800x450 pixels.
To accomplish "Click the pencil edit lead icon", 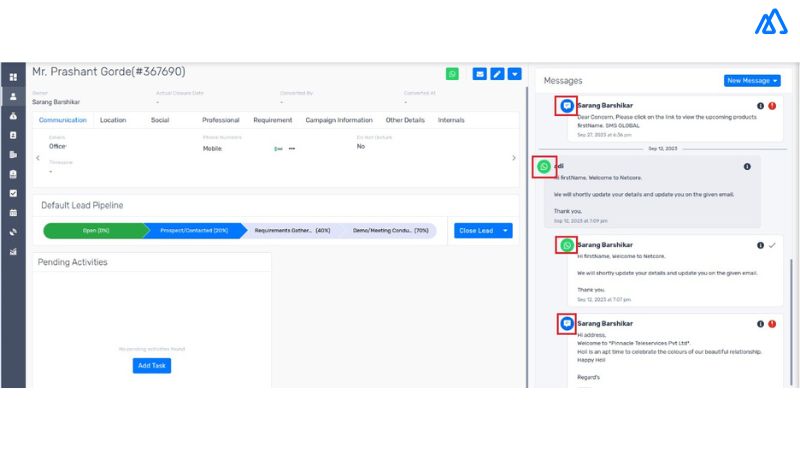I will click(x=497, y=74).
